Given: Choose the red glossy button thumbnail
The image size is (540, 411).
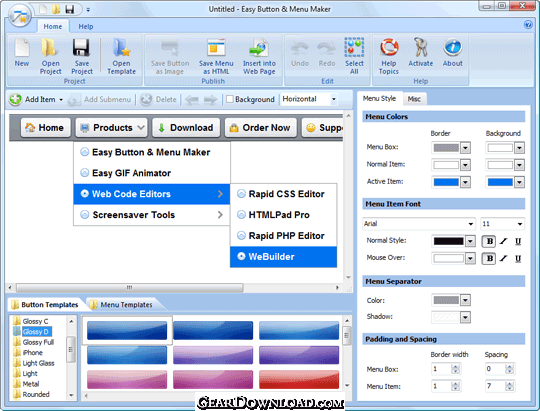Looking at the screenshot, I should [299, 379].
